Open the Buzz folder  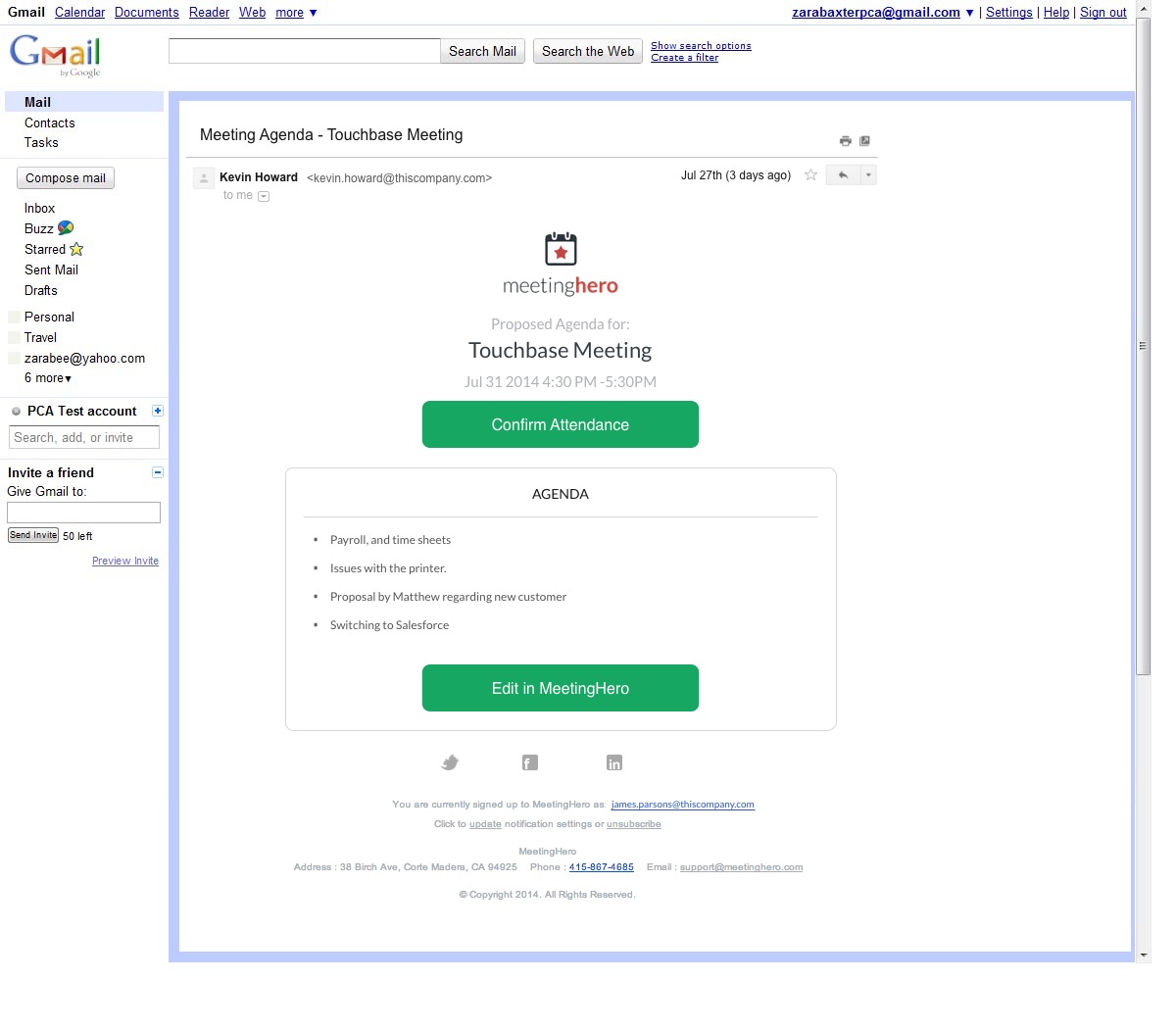point(39,229)
